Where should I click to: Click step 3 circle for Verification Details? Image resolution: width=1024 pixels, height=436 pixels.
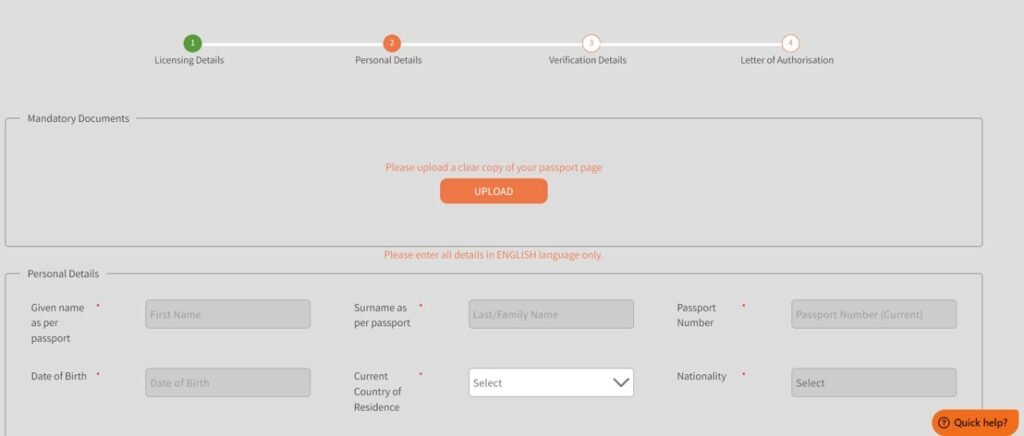click(x=591, y=43)
